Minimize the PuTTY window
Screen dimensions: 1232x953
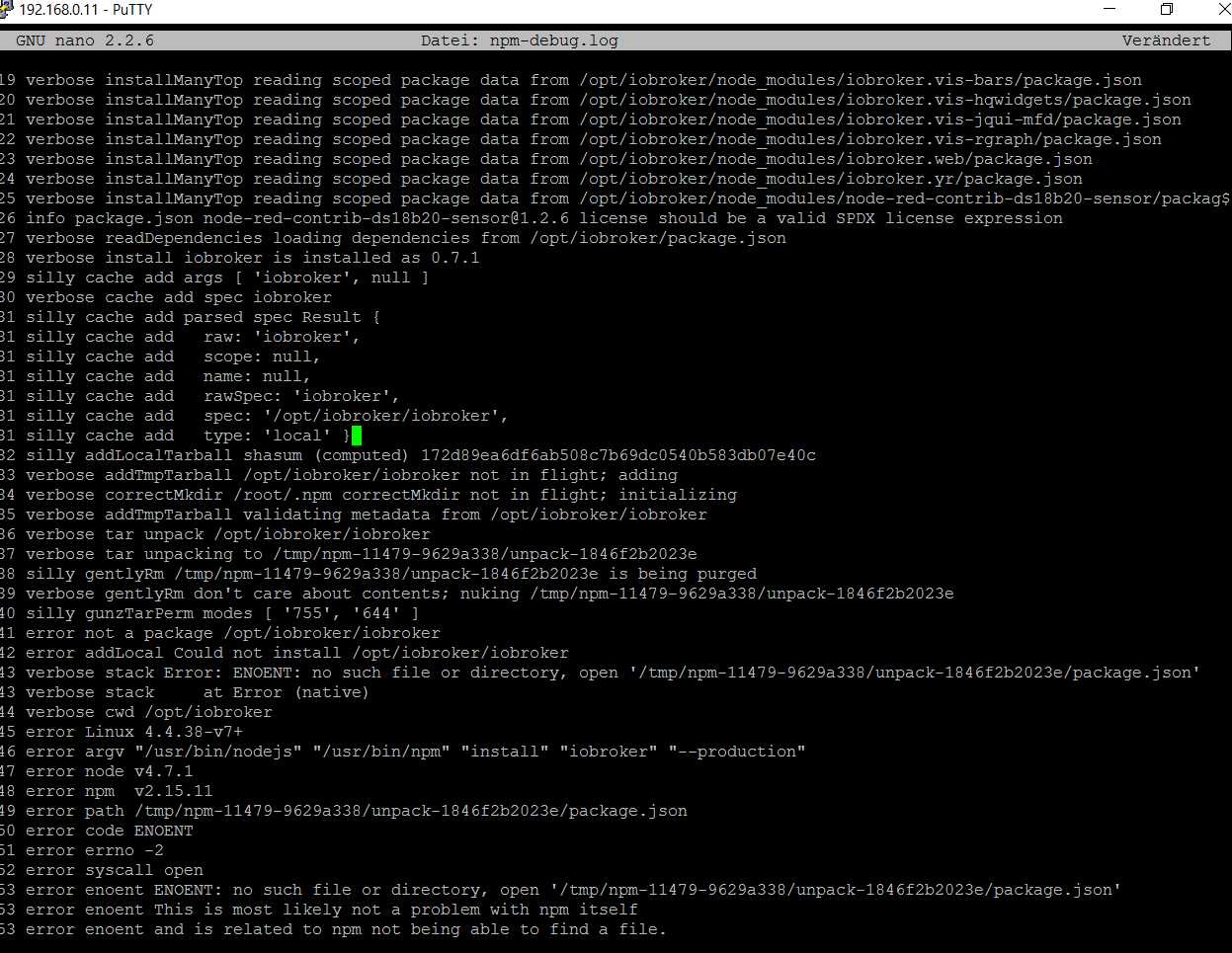[x=1110, y=10]
